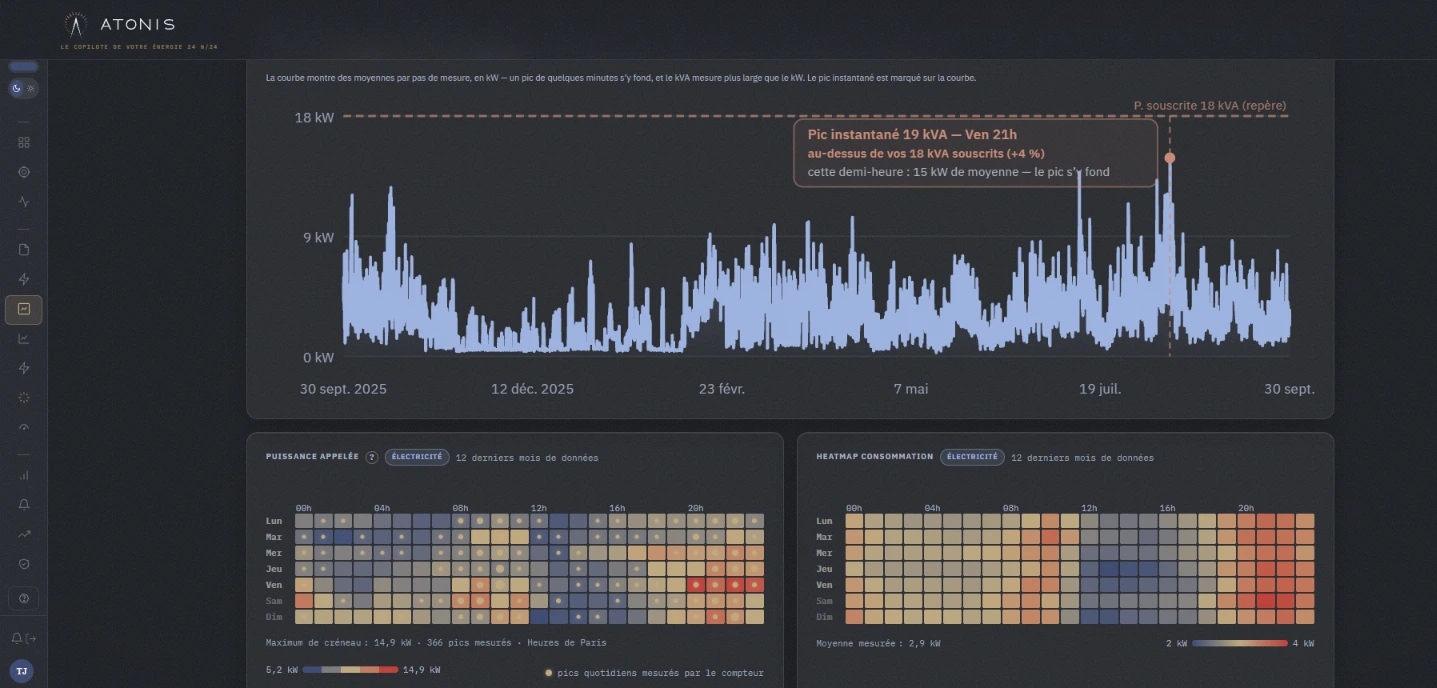Open the line graph axes icon in sidebar
1437x688 pixels.
[x=24, y=339]
